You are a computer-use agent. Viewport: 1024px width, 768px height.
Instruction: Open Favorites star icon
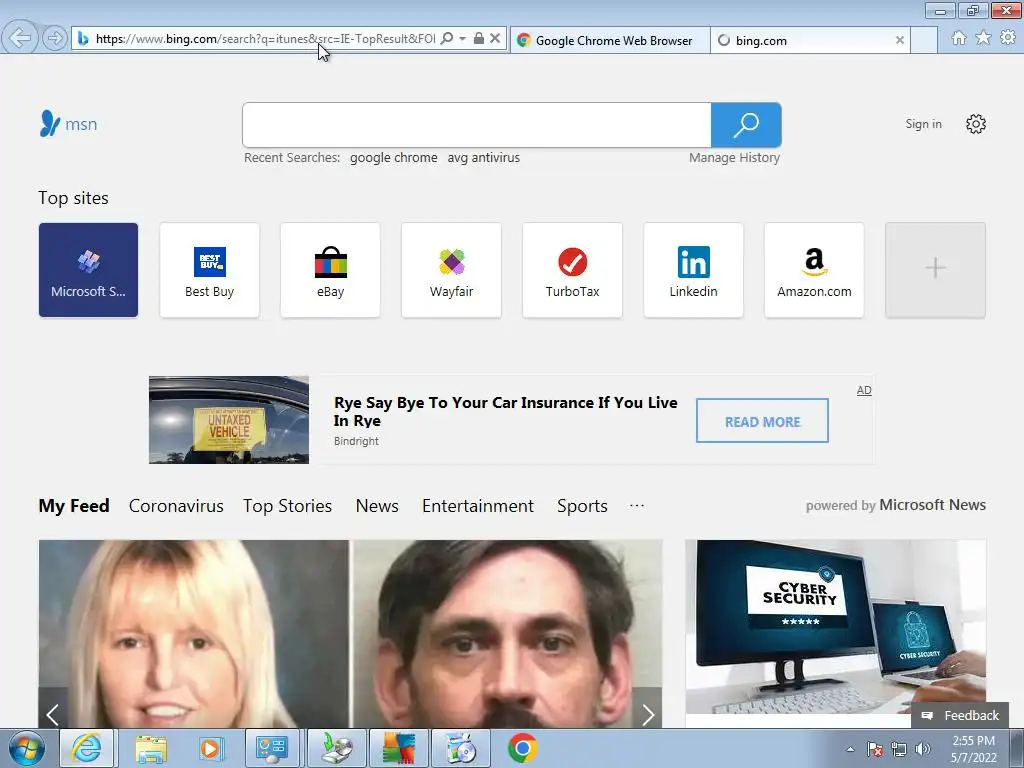(983, 38)
